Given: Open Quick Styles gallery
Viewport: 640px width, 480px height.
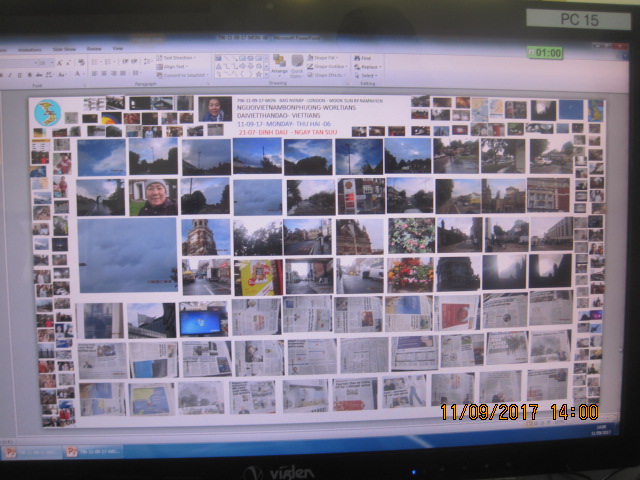Looking at the screenshot, I should 297,65.
